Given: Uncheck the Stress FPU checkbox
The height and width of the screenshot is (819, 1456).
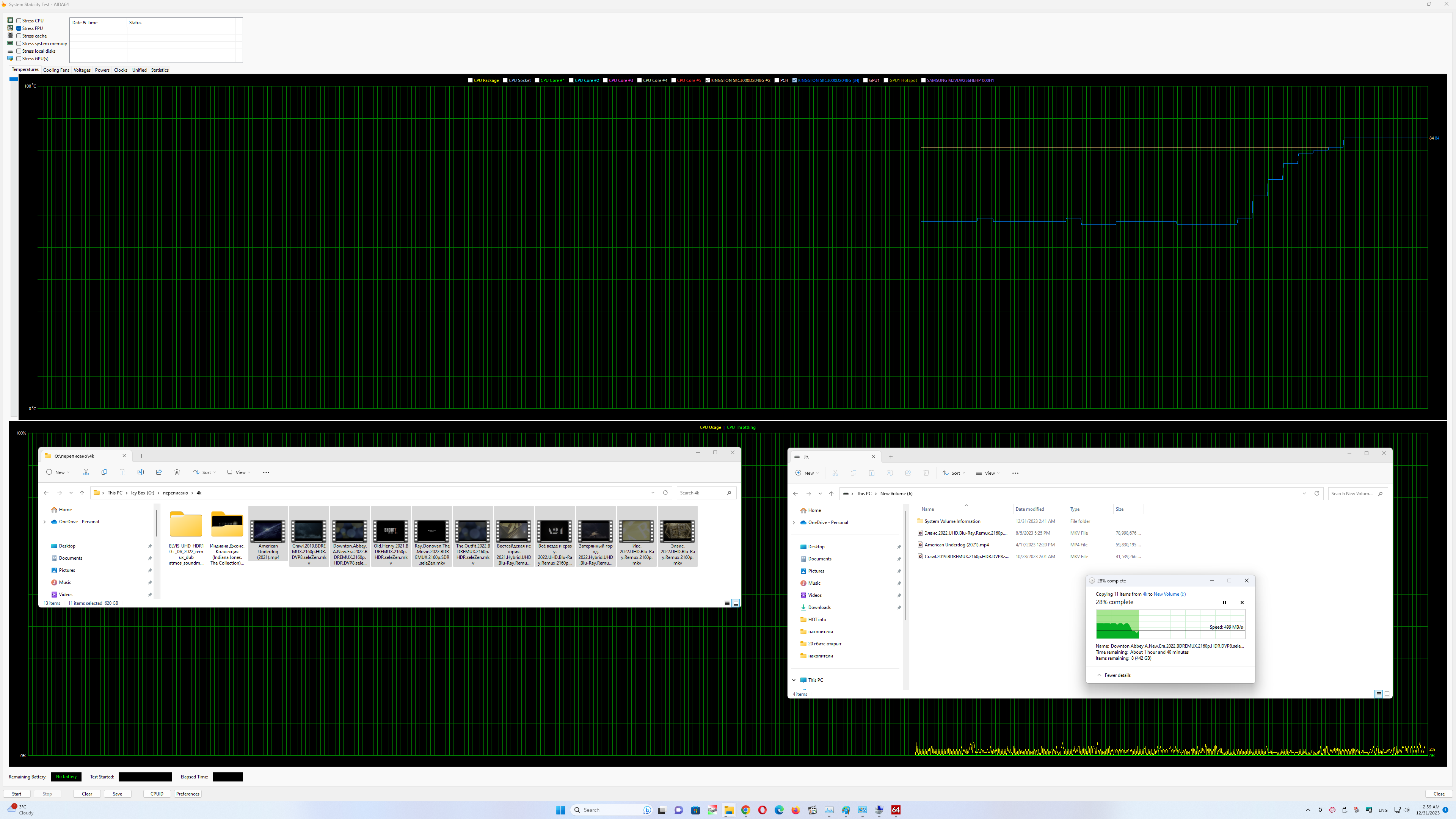Looking at the screenshot, I should tap(19, 28).
